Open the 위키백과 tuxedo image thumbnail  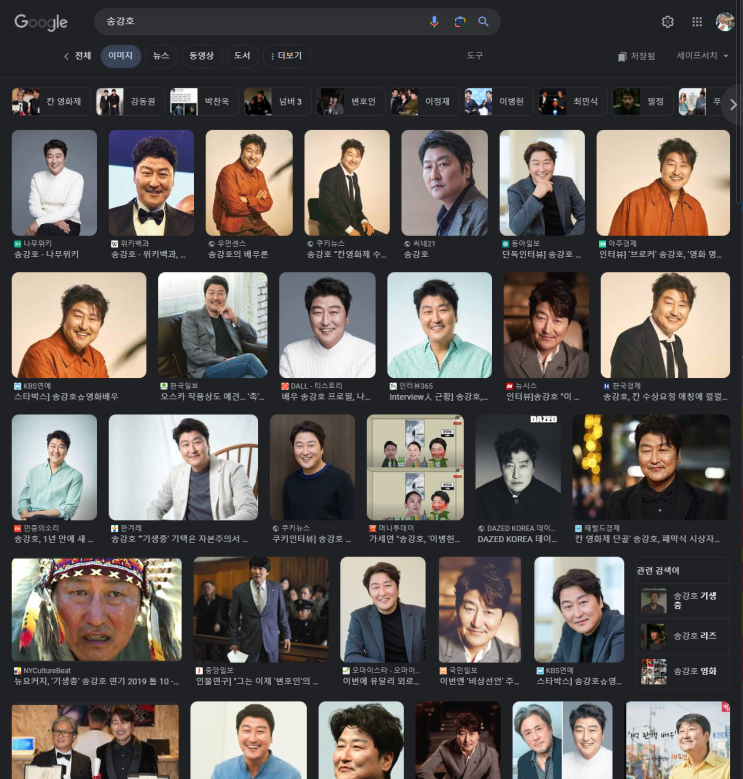151,183
